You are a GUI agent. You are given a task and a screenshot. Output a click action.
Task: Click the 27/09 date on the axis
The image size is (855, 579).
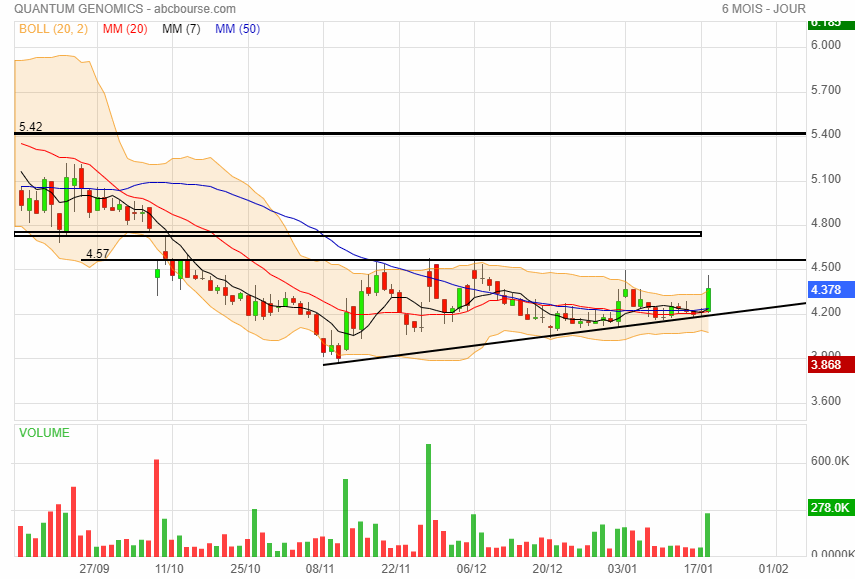point(94,568)
